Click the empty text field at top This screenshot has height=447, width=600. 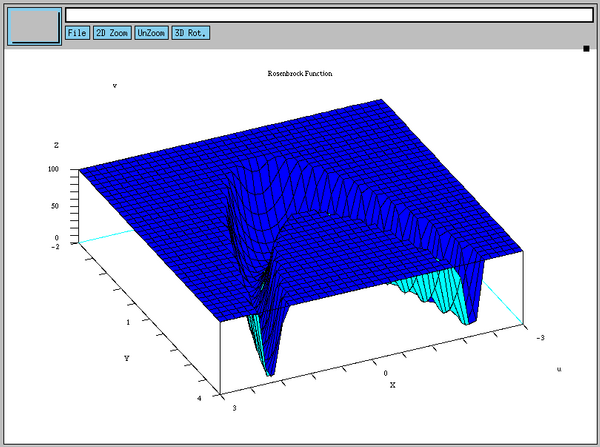click(328, 15)
